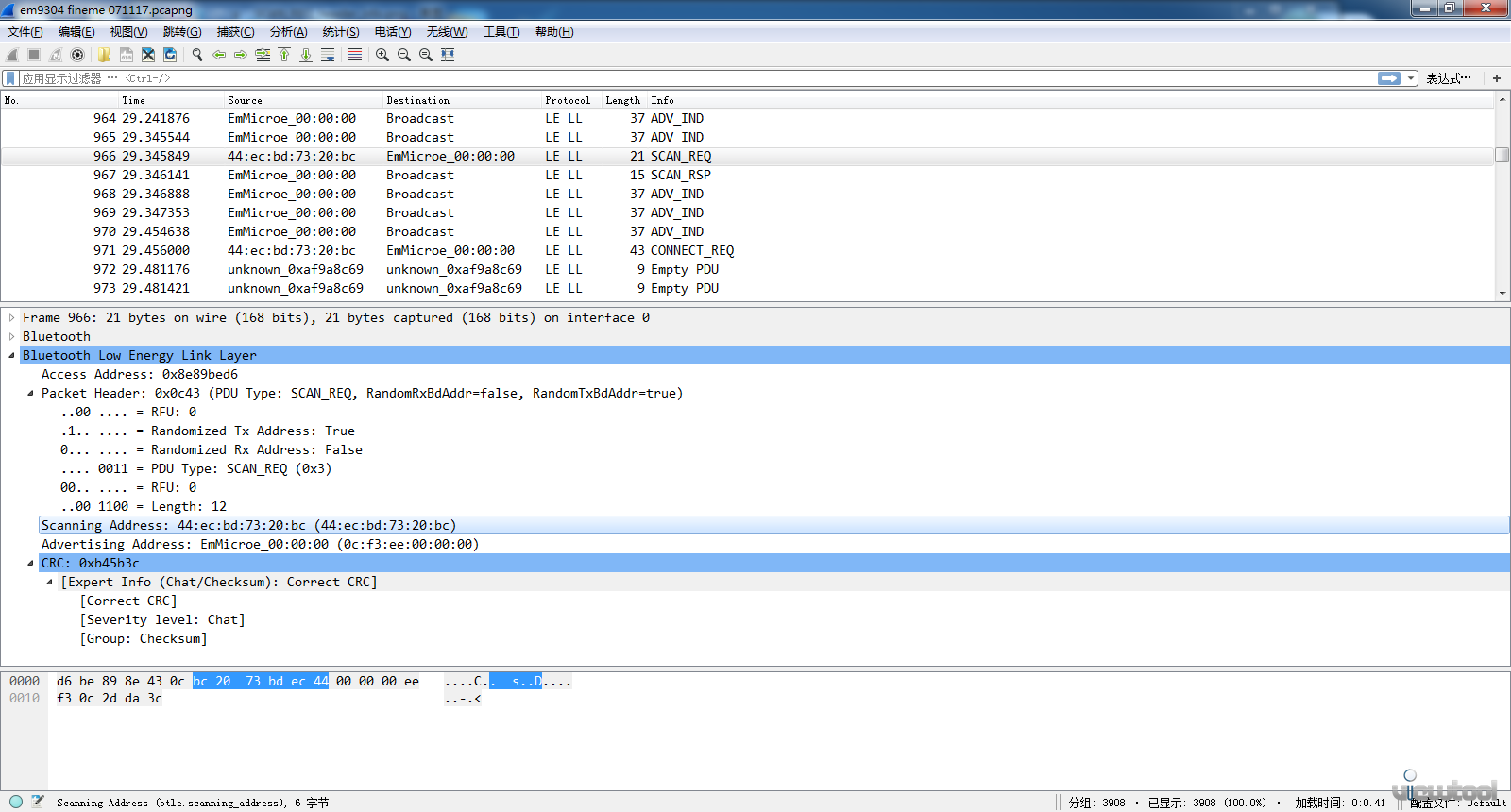This screenshot has height=812, width=1511.
Task: Click the Stop capture square icon
Action: [x=34, y=55]
